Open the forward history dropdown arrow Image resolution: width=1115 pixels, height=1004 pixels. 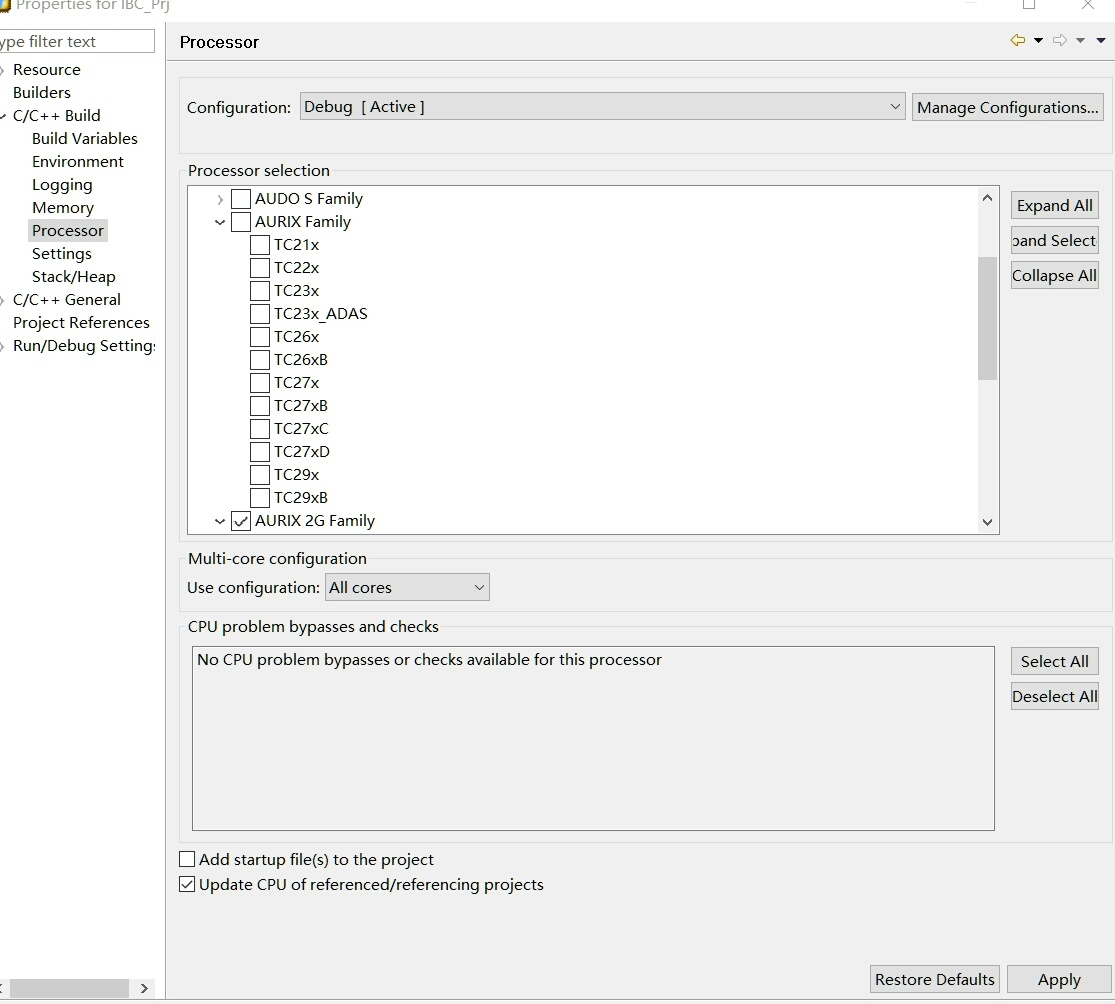(1080, 41)
